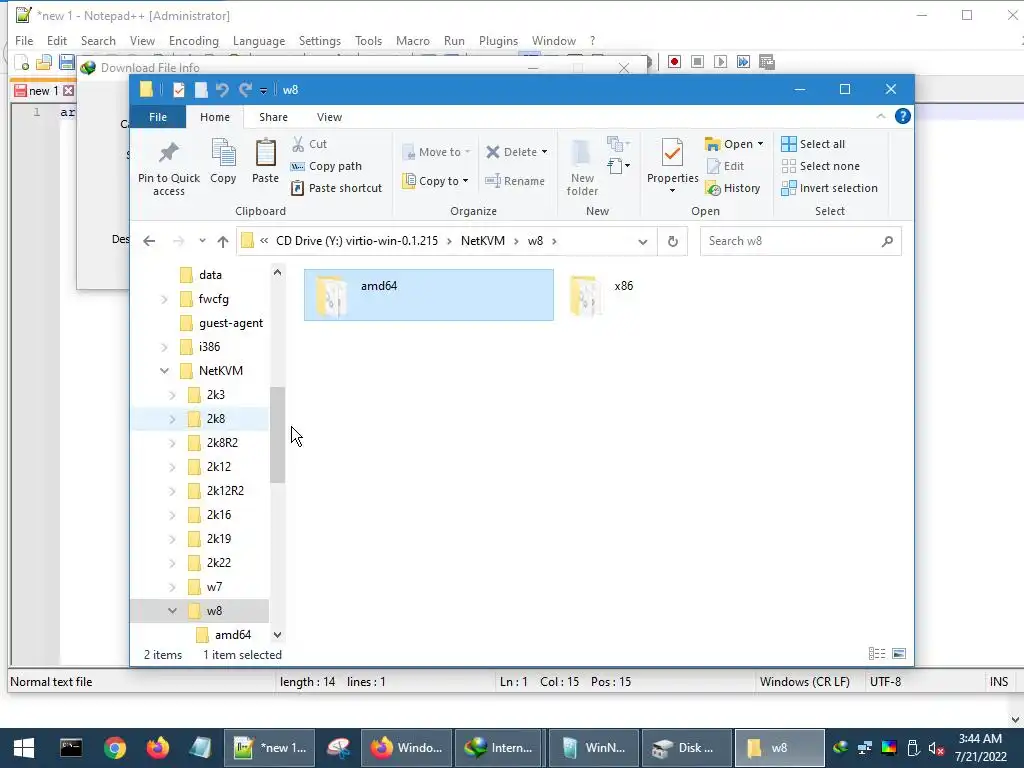Select 2k19 in the navigation tree
Image resolution: width=1024 pixels, height=768 pixels.
(x=219, y=539)
